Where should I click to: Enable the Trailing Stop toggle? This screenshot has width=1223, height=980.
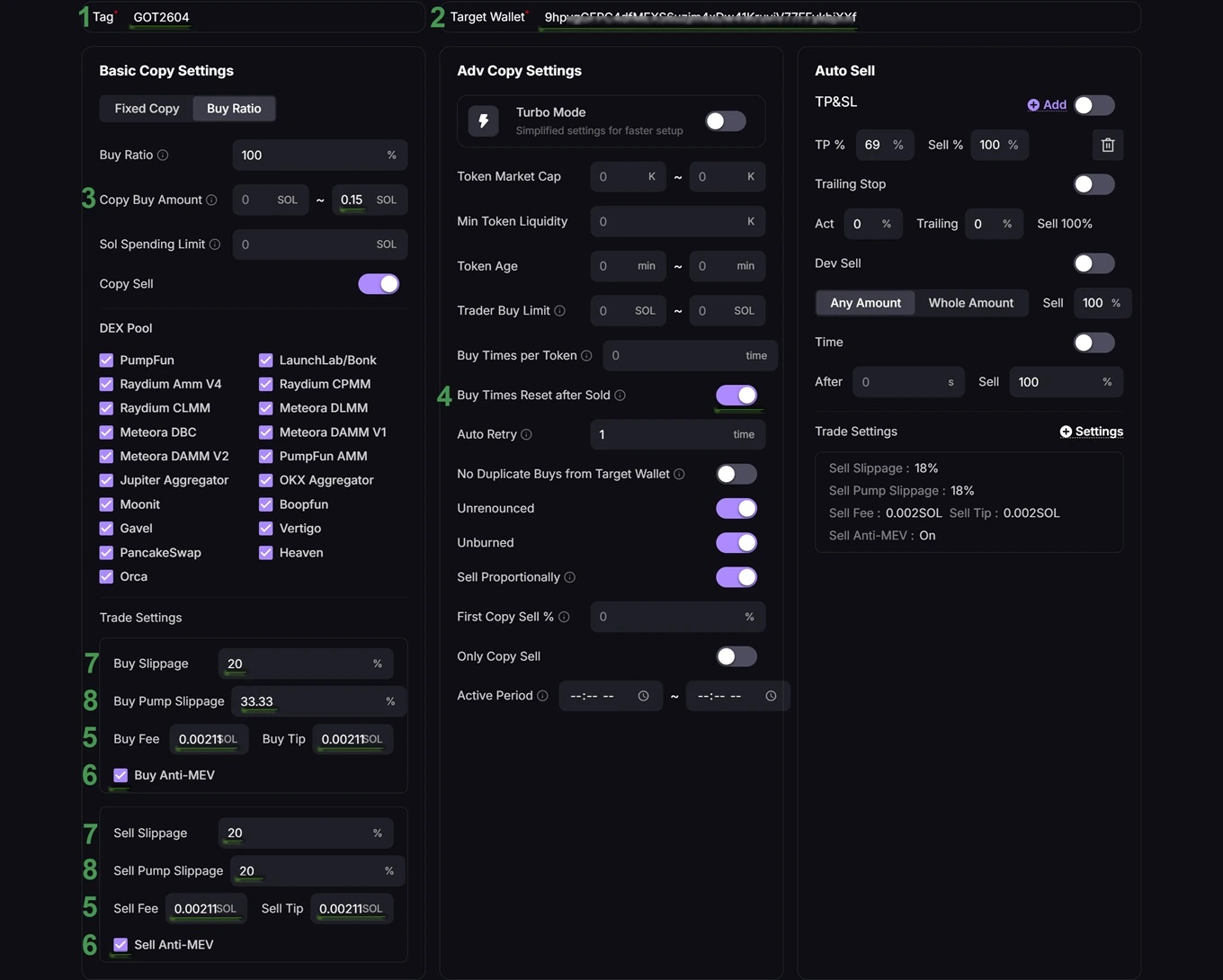[1094, 184]
